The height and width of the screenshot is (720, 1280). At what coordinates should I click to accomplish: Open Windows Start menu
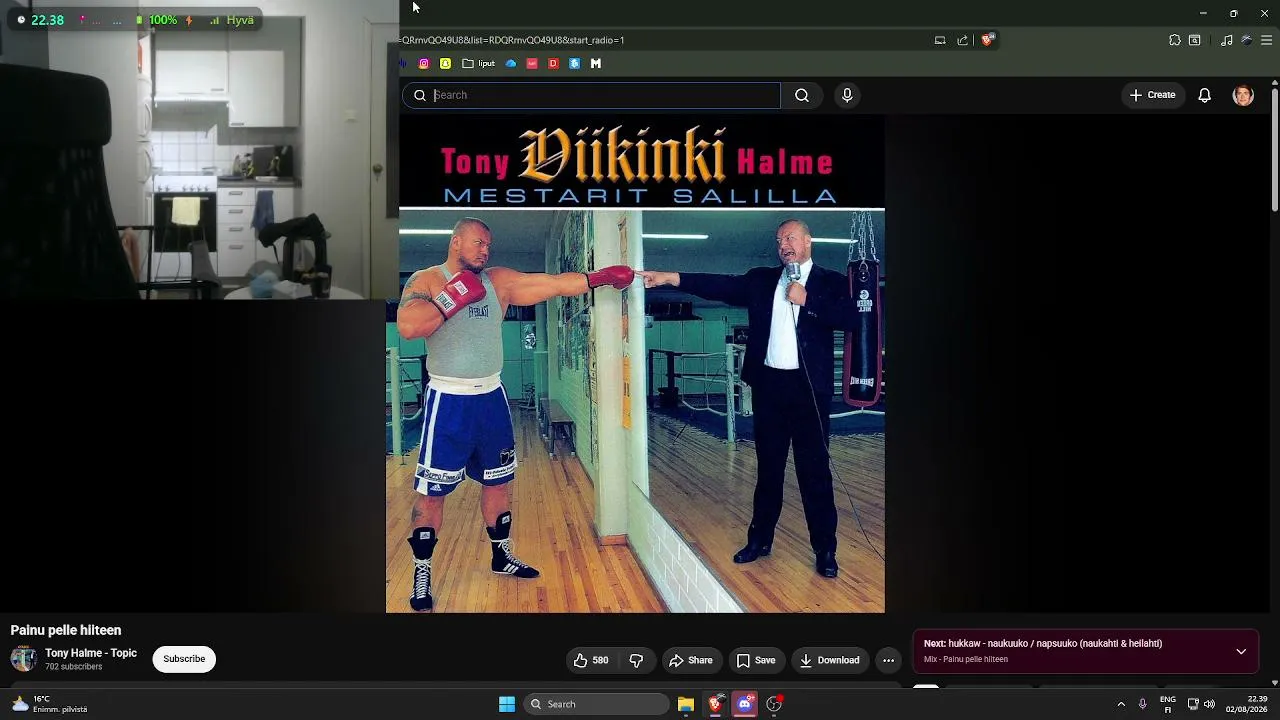click(x=507, y=704)
